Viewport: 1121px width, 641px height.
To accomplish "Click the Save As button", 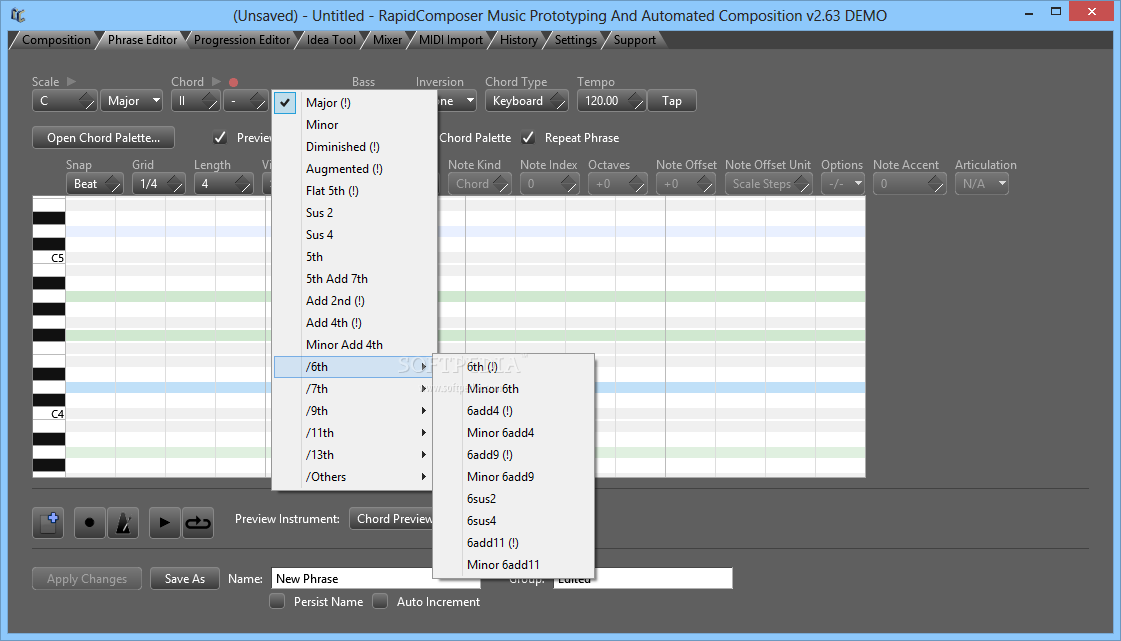I will pyautogui.click(x=185, y=578).
